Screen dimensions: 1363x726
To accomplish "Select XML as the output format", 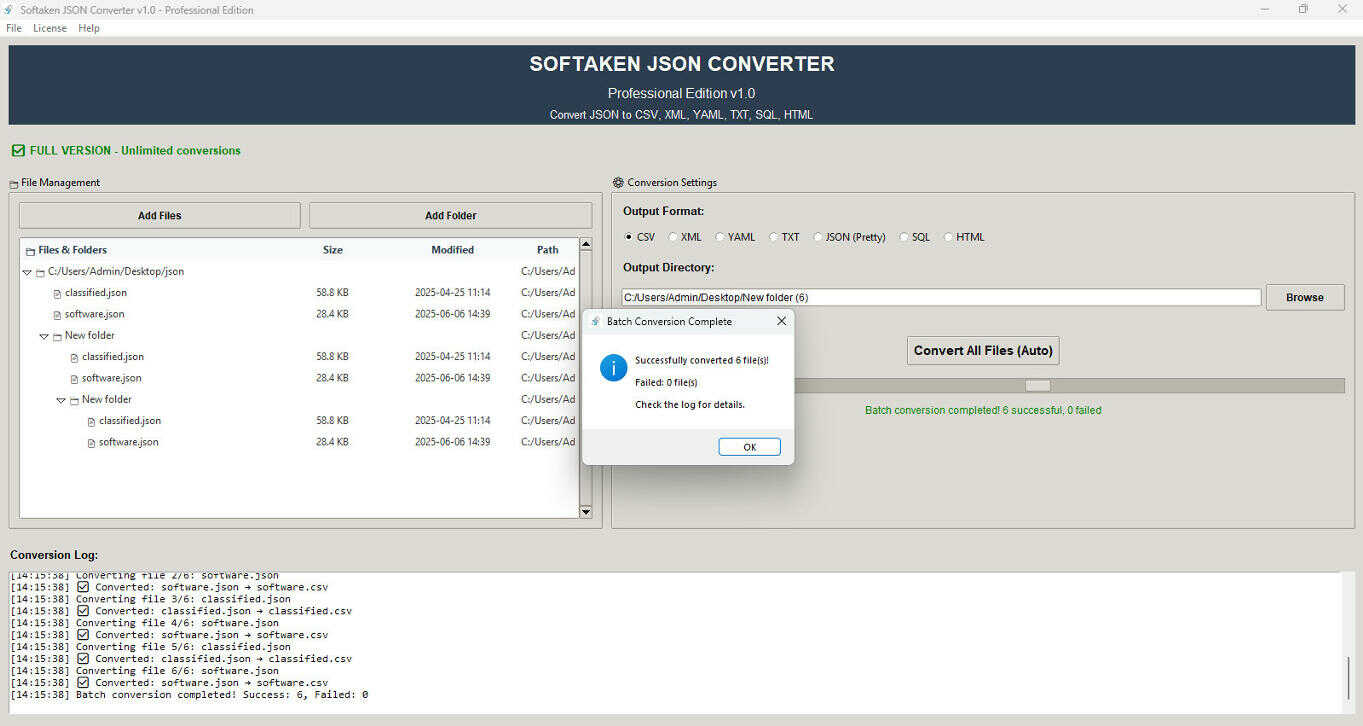I will pos(673,237).
